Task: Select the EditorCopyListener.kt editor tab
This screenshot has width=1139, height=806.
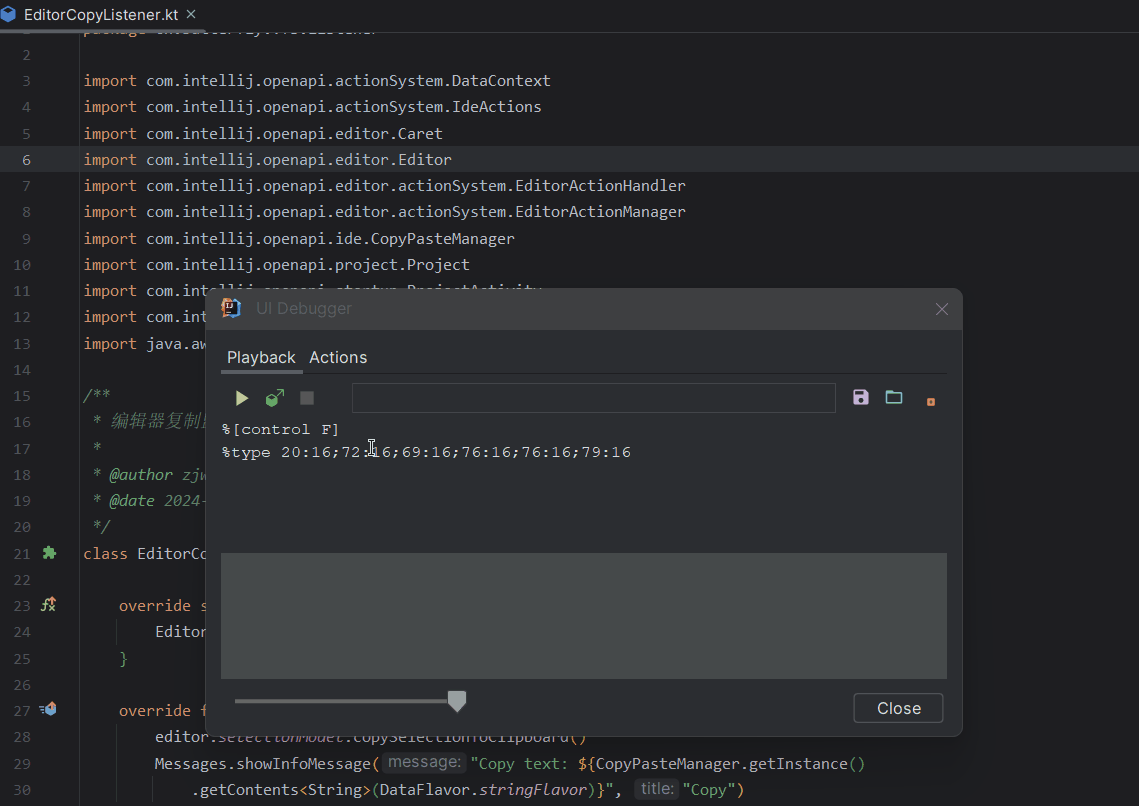Action: (101, 15)
